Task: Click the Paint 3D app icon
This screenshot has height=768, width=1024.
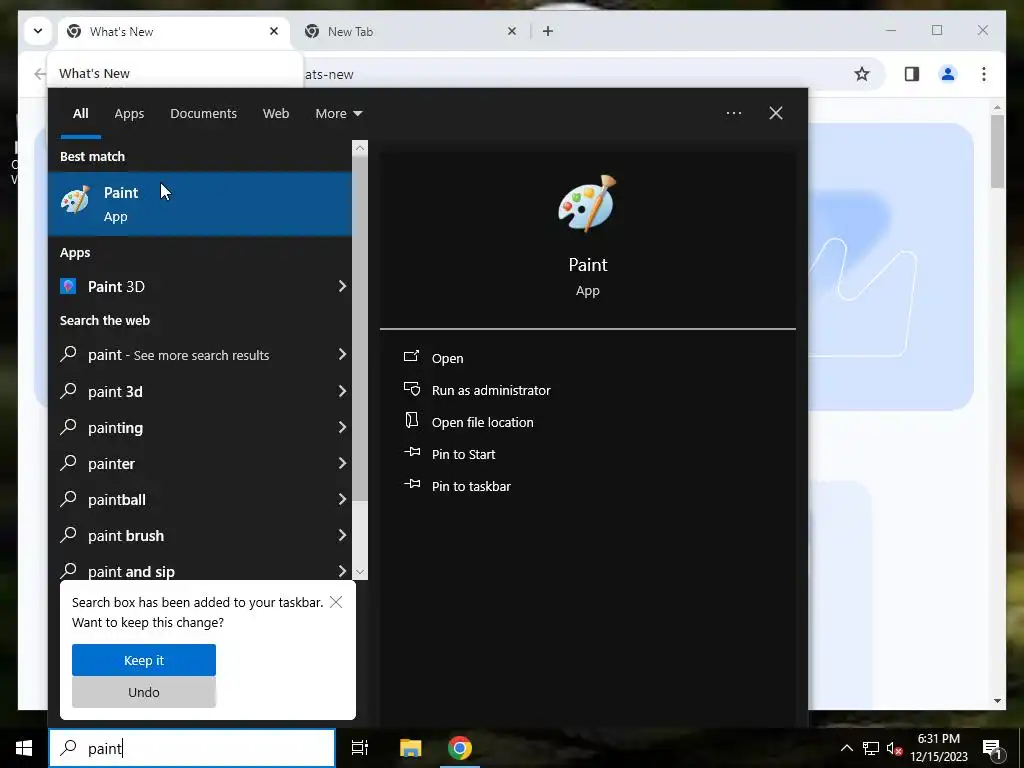Action: tap(68, 286)
